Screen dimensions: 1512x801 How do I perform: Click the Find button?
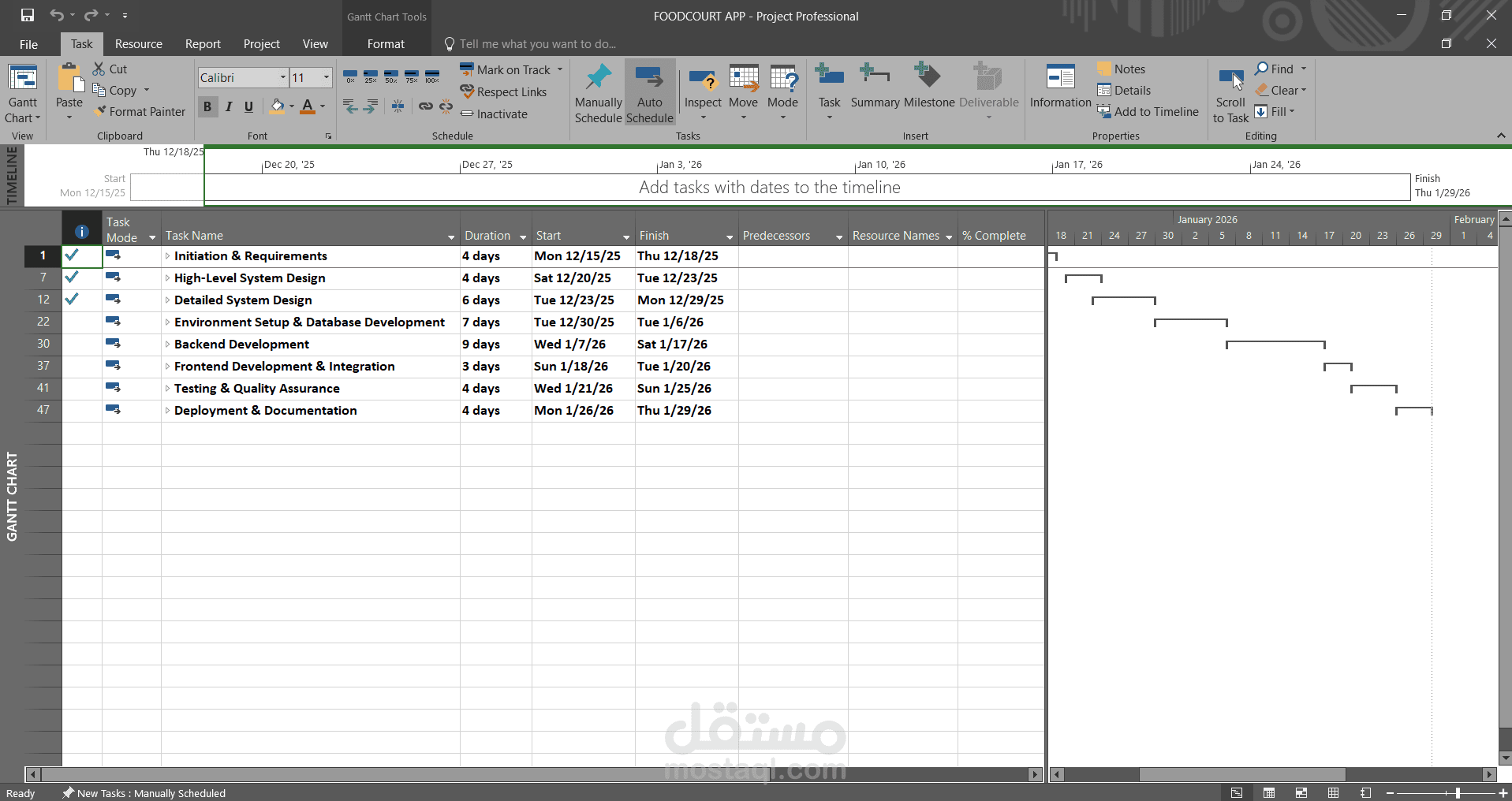coord(1275,69)
